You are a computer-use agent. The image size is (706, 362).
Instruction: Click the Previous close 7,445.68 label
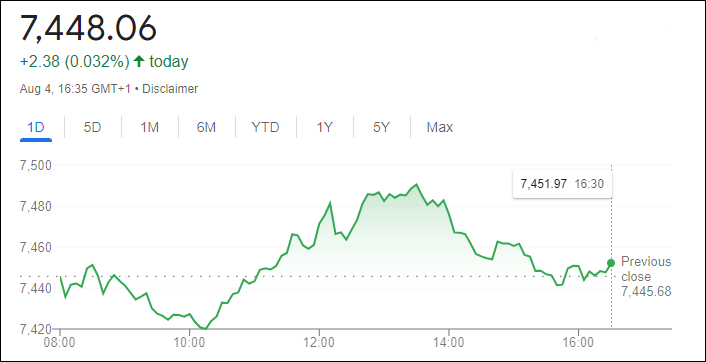coord(646,276)
